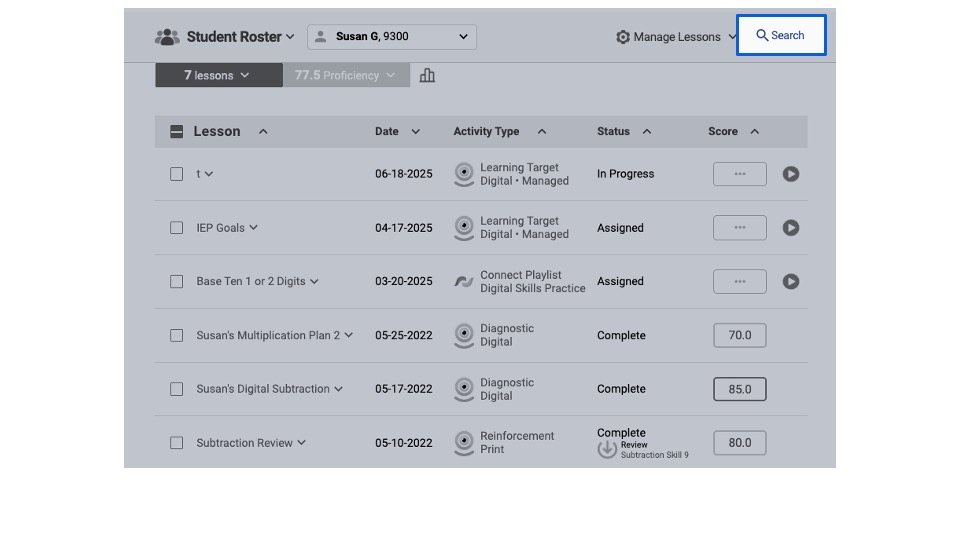Image resolution: width=960 pixels, height=540 pixels.
Task: Click the In Progress status
Action: click(625, 174)
